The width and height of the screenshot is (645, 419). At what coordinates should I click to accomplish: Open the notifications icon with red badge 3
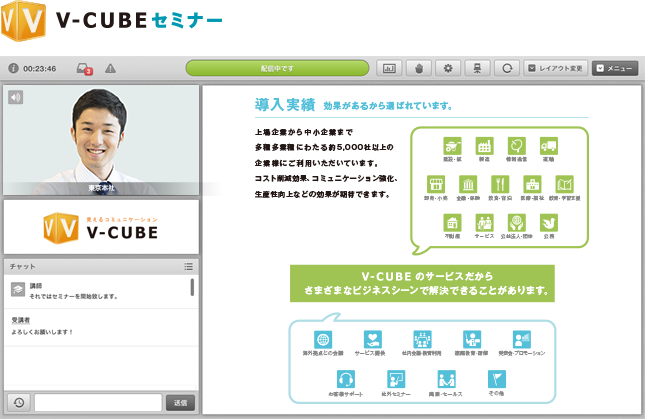(x=84, y=69)
